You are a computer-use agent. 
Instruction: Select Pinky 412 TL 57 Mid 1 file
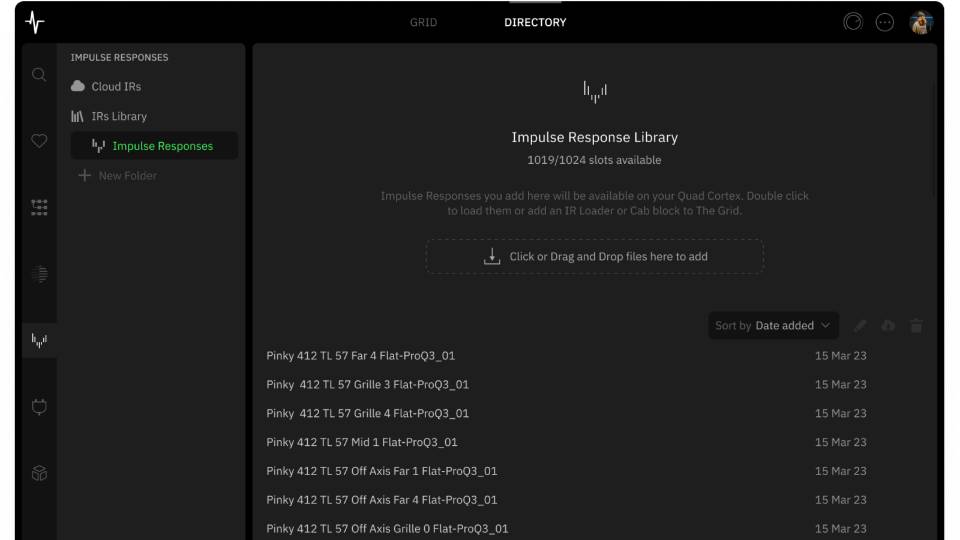point(362,442)
